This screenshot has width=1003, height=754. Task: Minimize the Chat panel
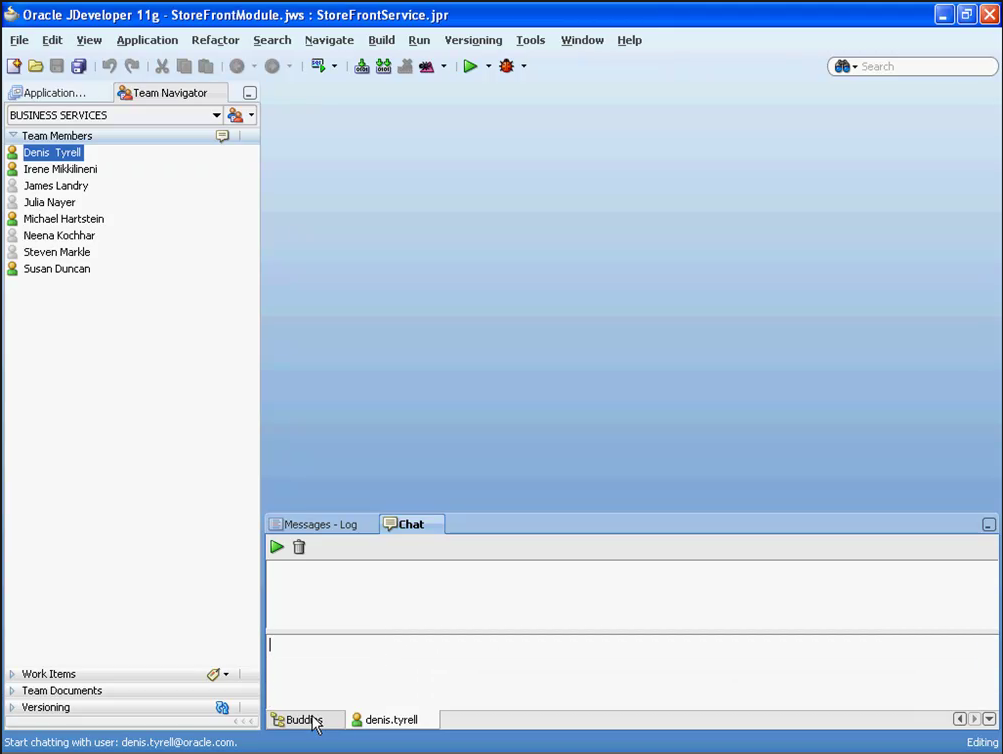point(989,524)
